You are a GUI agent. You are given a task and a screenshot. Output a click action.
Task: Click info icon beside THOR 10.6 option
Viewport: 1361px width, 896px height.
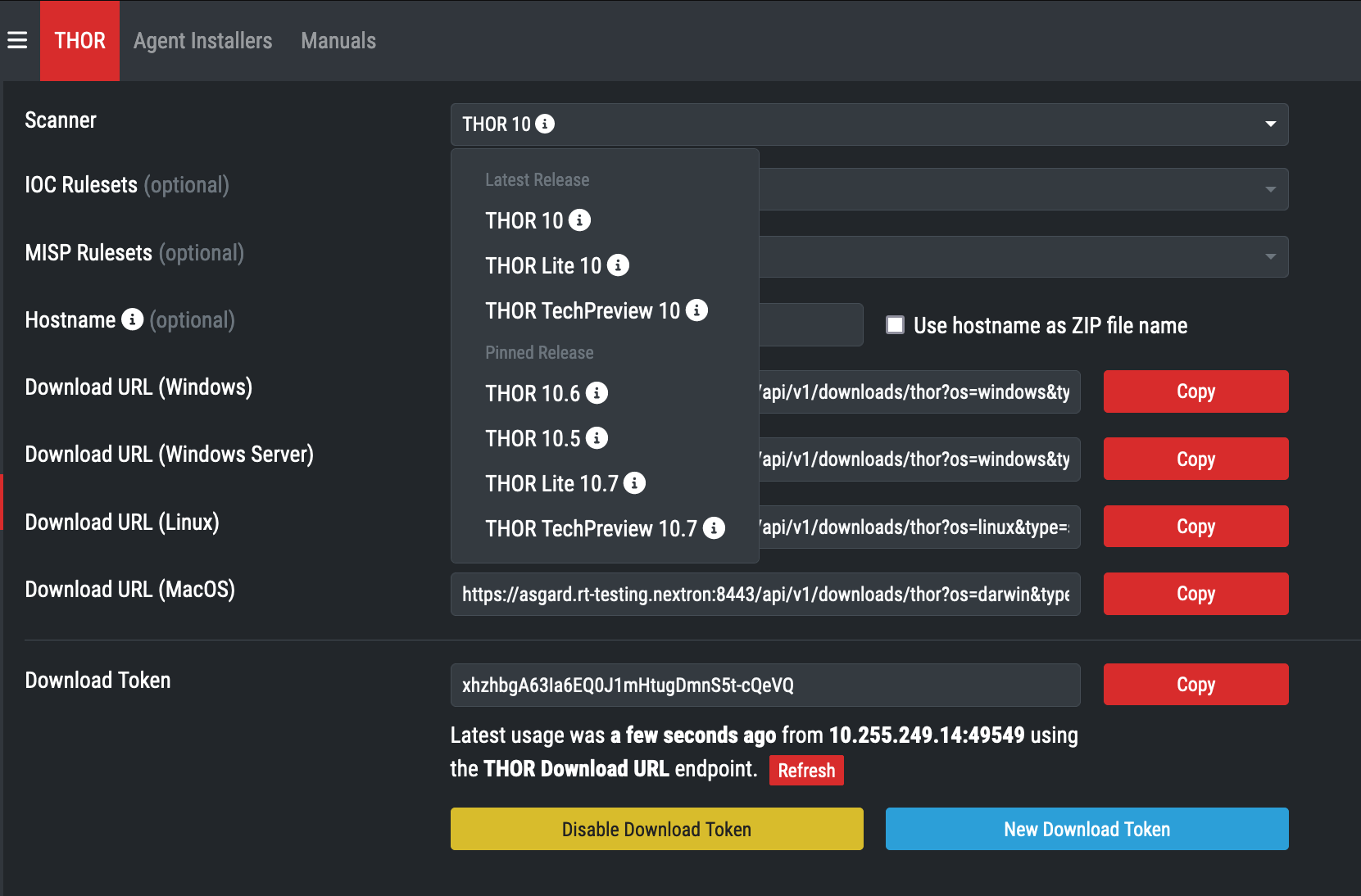click(597, 393)
